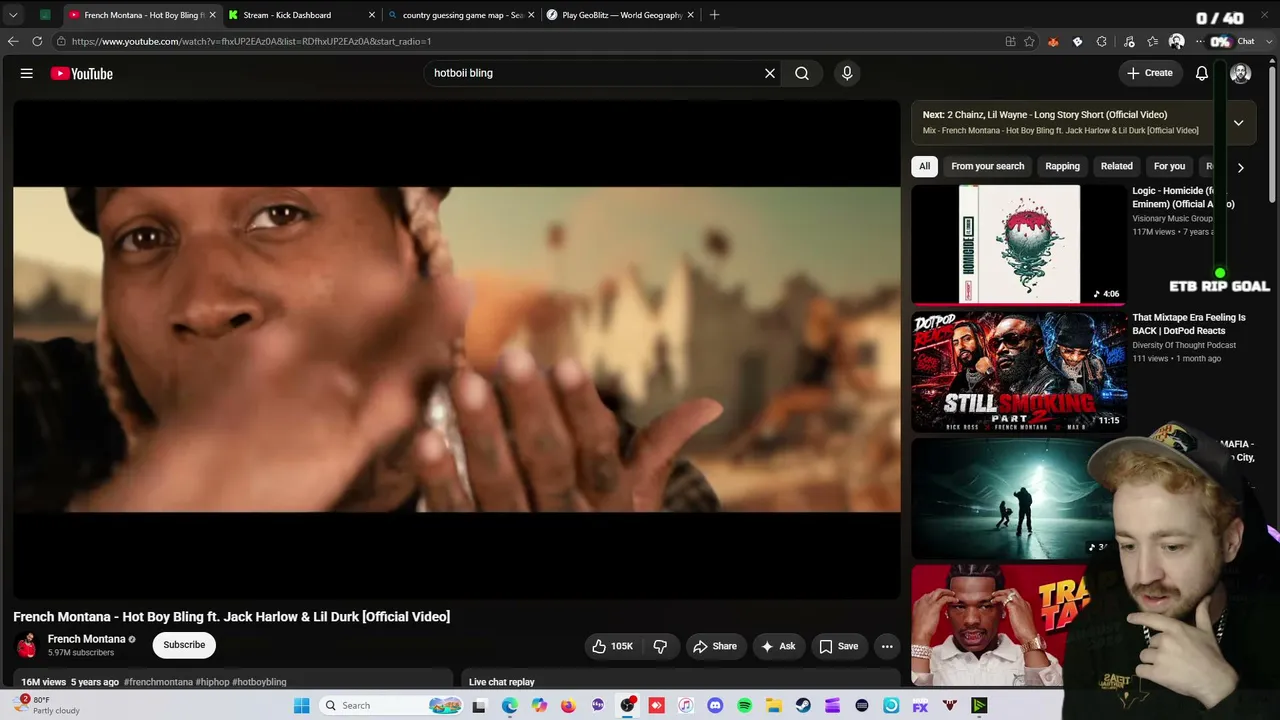Click the #frenchmontana hashtag
Image resolution: width=1280 pixels, height=720 pixels.
(158, 682)
